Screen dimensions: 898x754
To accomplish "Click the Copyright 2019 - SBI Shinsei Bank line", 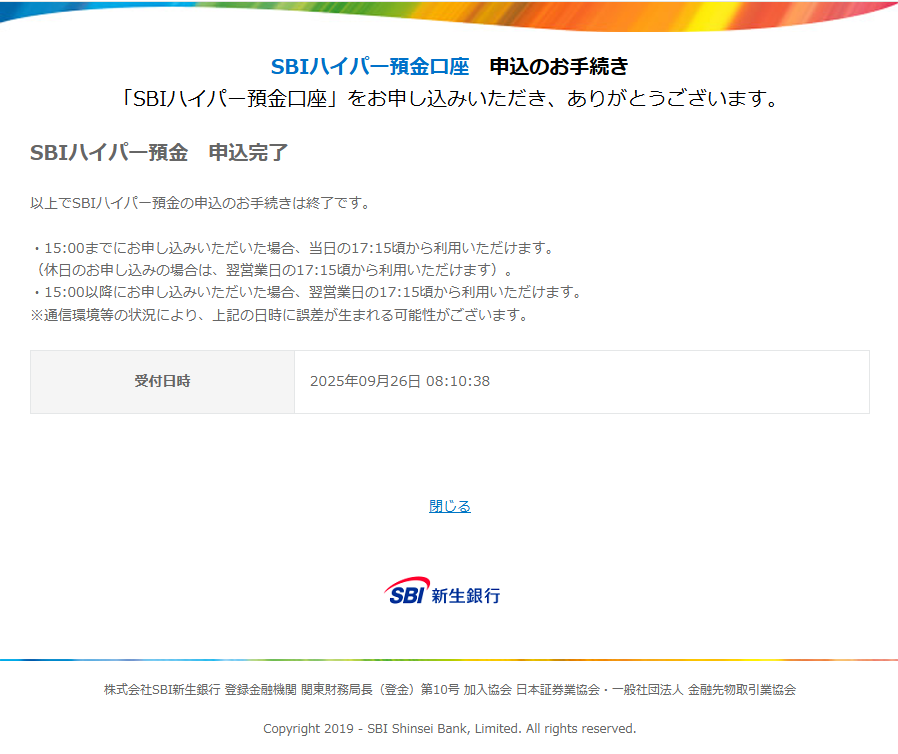I will [450, 729].
